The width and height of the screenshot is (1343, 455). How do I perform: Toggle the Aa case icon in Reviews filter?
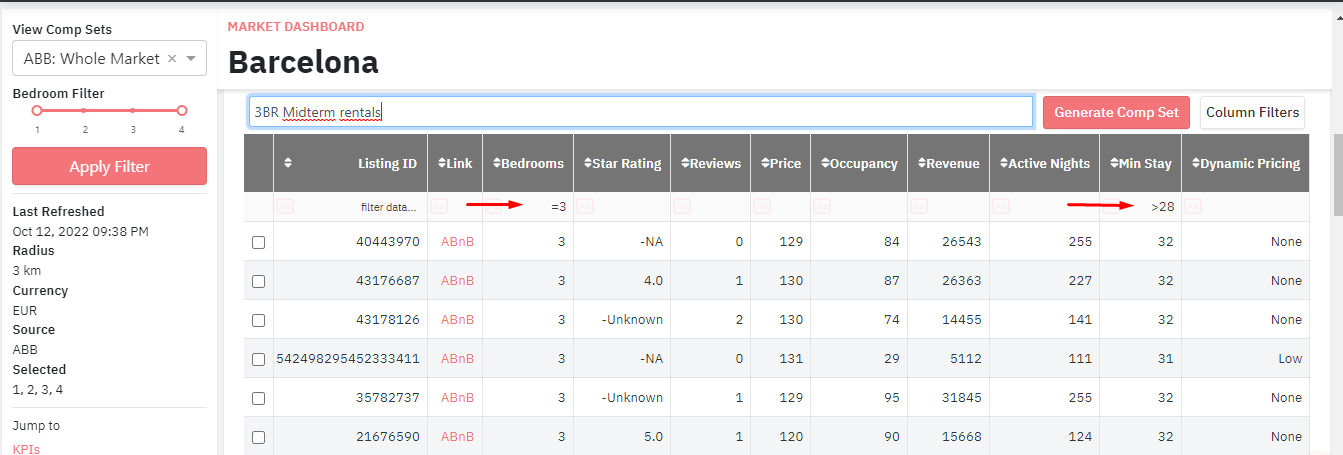pos(682,207)
